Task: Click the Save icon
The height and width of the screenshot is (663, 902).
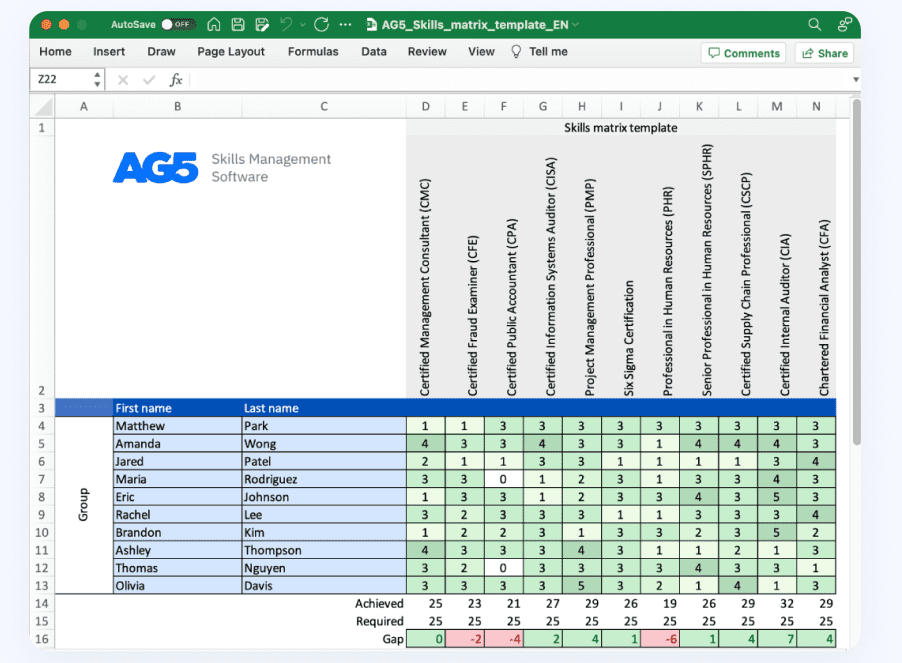Action: (x=238, y=24)
